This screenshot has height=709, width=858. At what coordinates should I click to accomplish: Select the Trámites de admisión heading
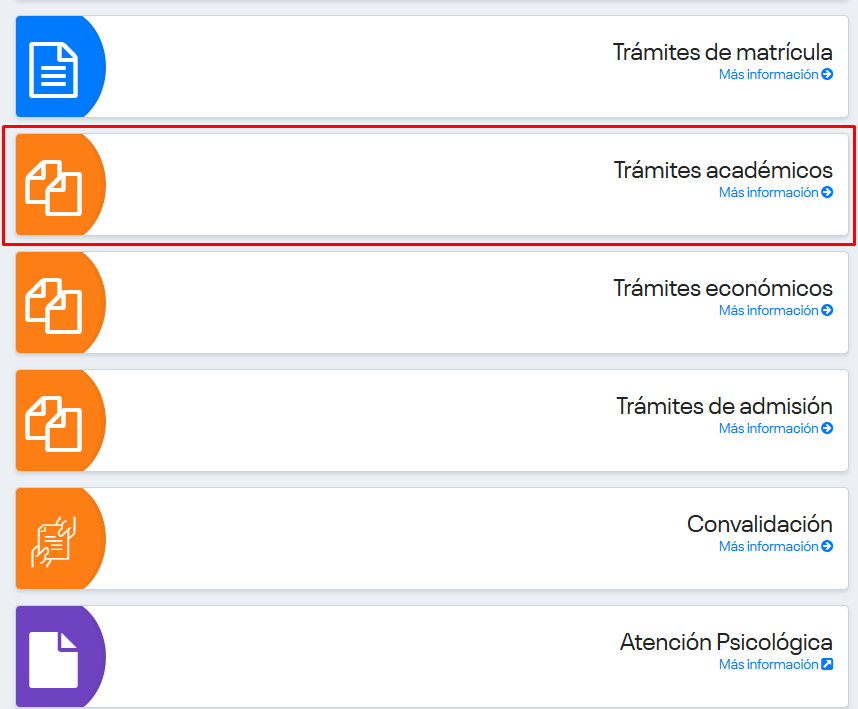[724, 406]
